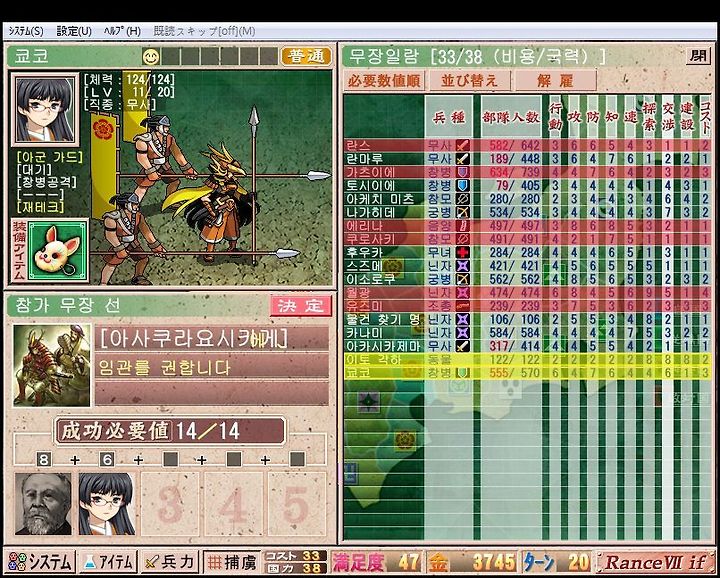Click empty participant slot 3
Viewport: 720px width, 578px height.
pos(170,504)
